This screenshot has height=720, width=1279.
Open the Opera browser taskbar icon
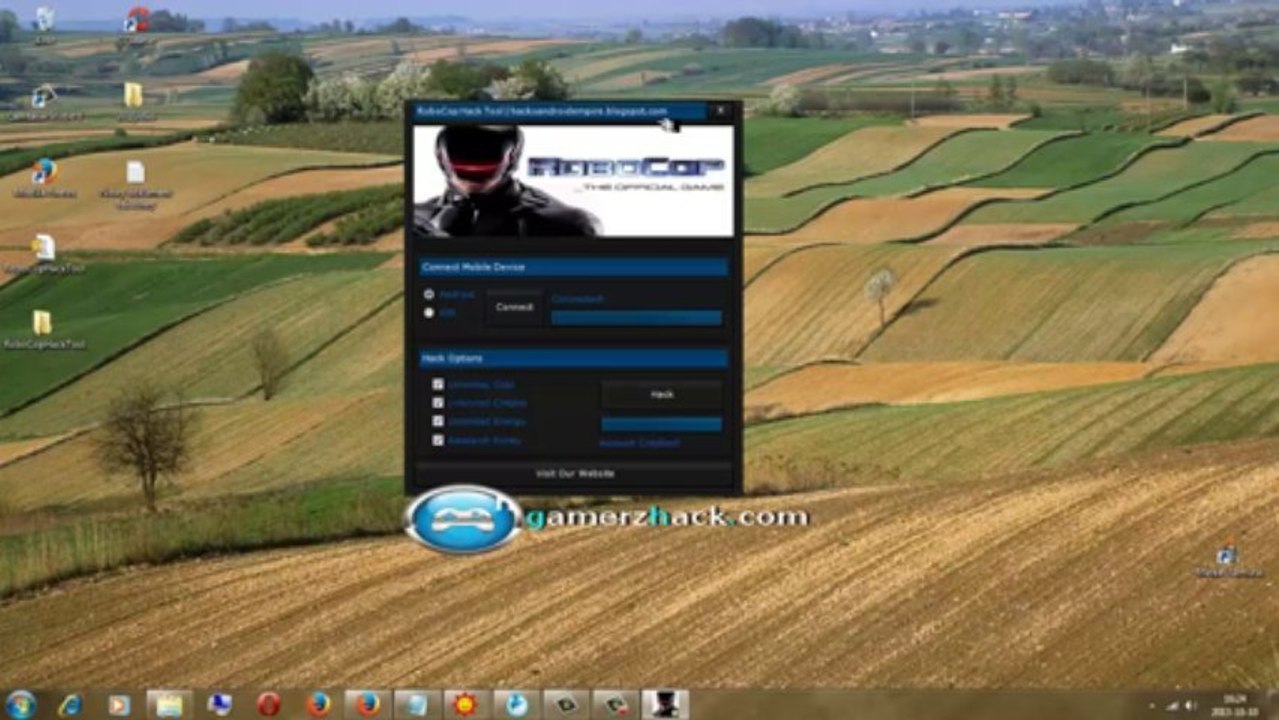tap(268, 705)
